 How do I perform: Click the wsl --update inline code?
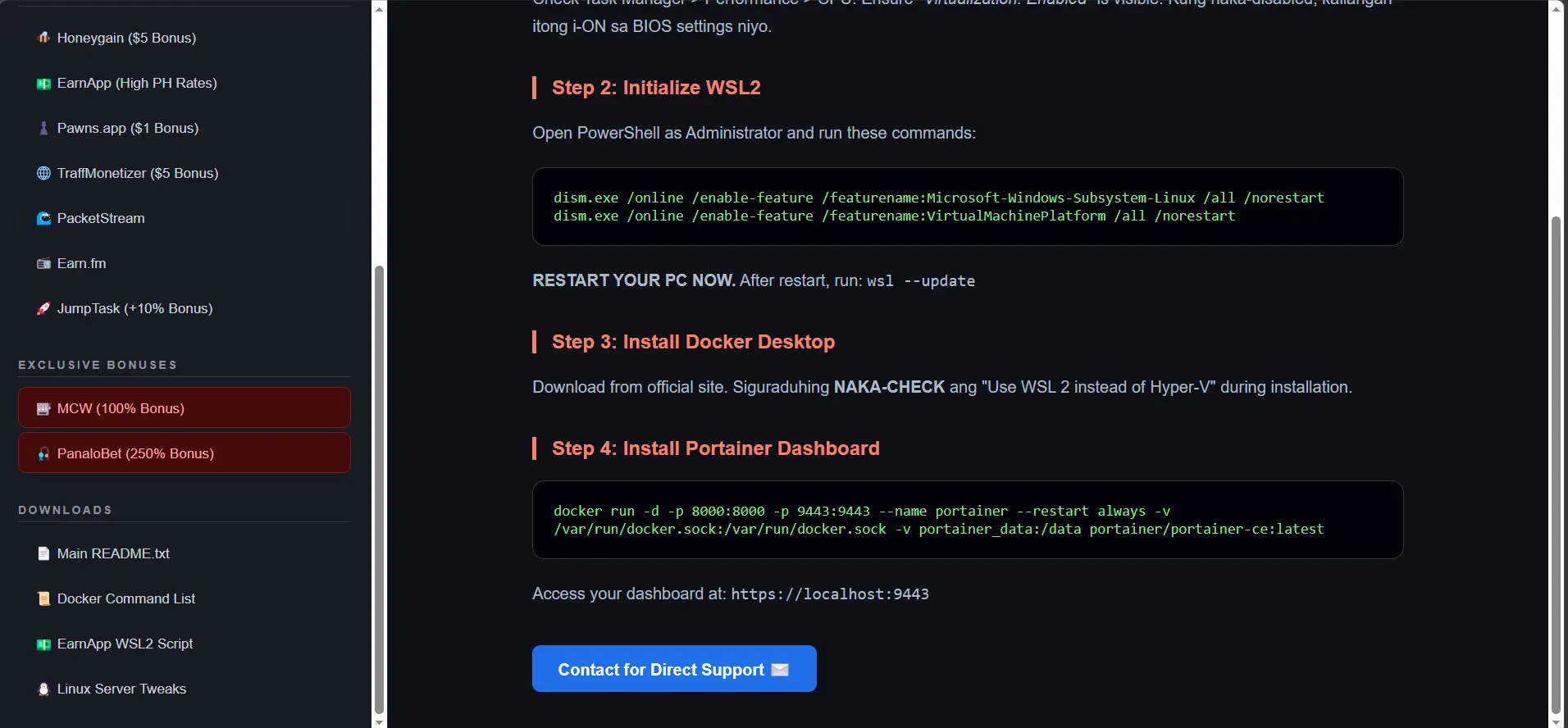pyautogui.click(x=921, y=281)
